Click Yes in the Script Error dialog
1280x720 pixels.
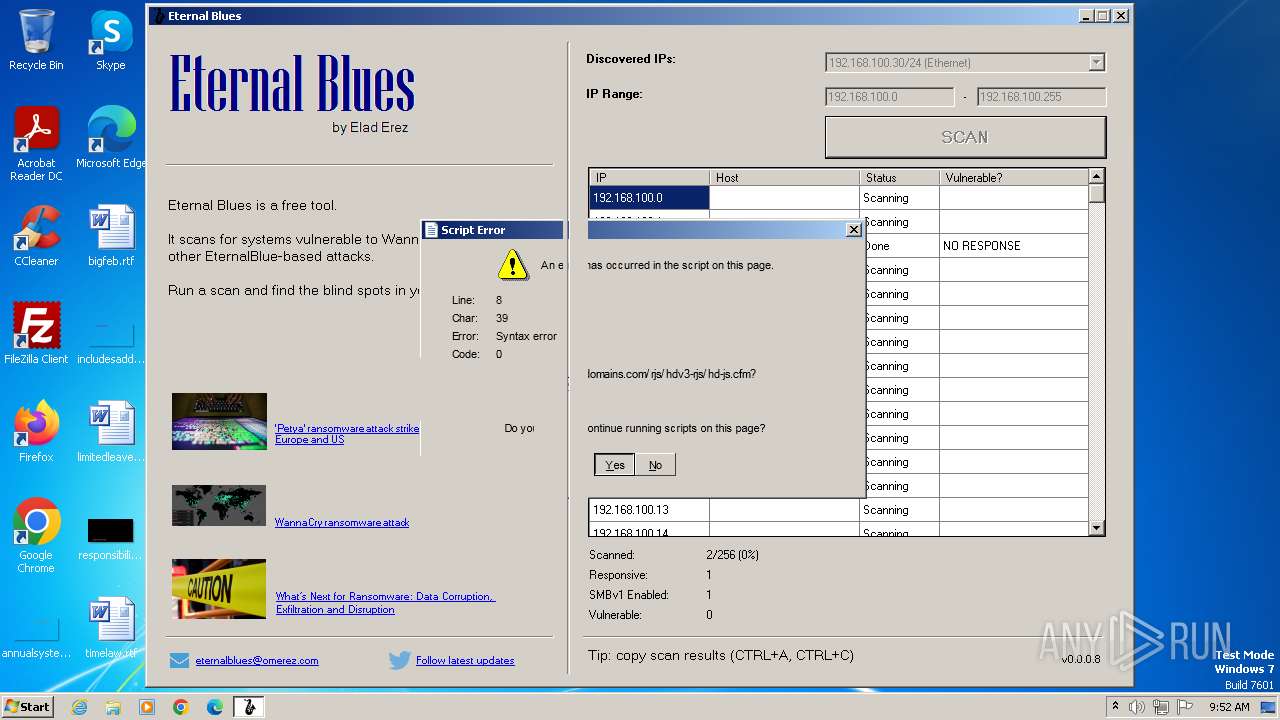[615, 465]
